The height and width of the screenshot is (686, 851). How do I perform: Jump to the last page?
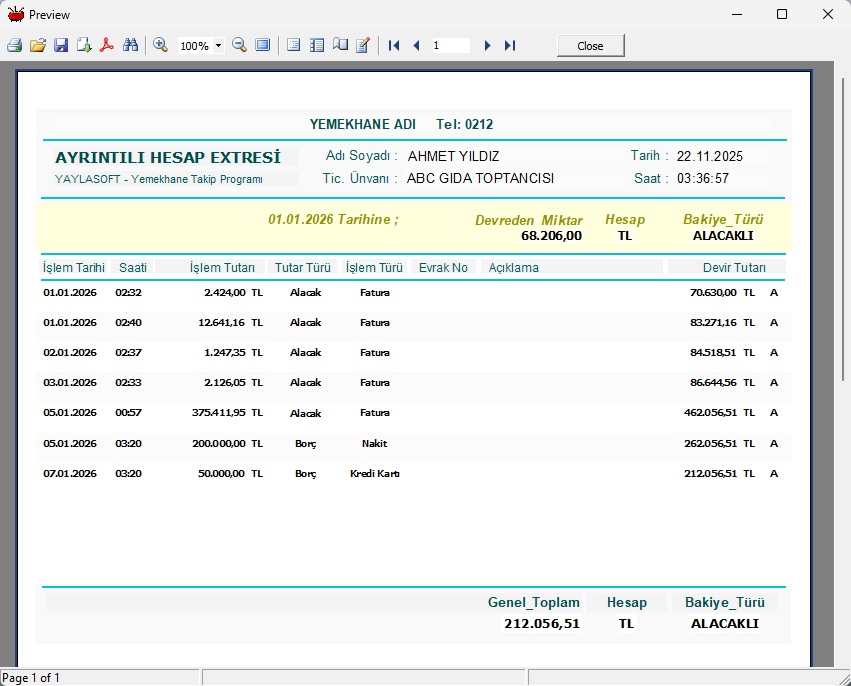click(510, 46)
